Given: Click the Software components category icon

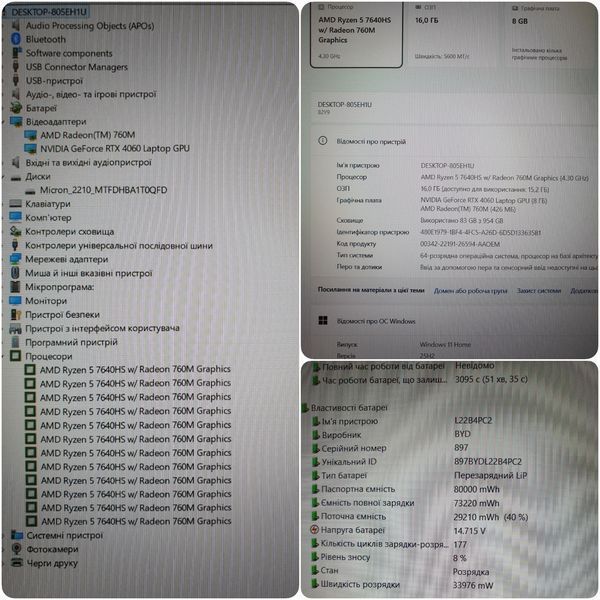Looking at the screenshot, I should coord(16,53).
